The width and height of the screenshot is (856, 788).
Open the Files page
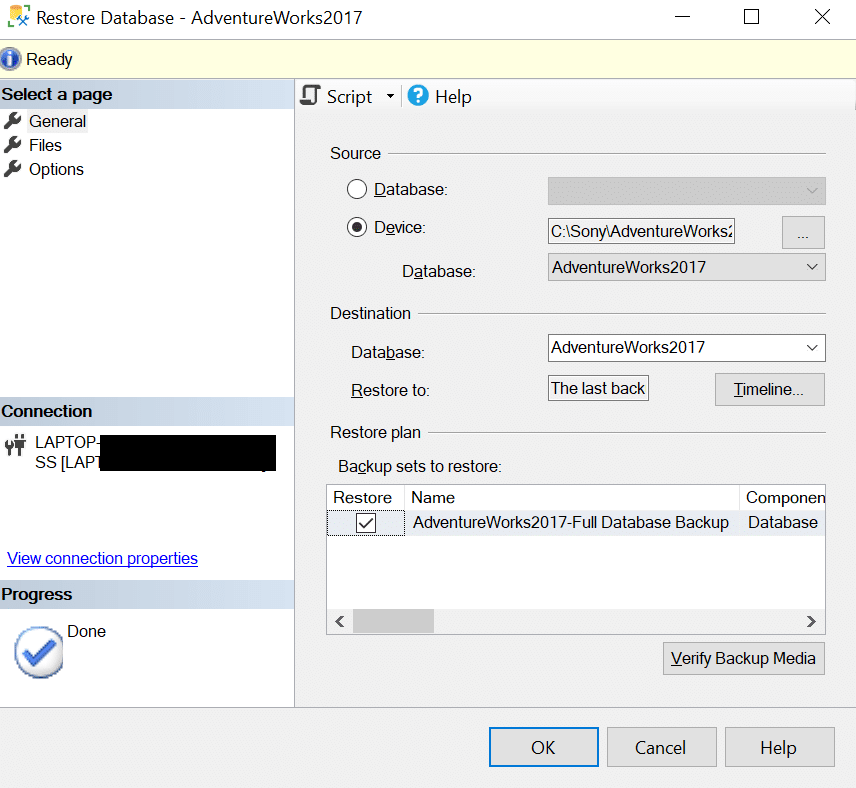[x=45, y=145]
